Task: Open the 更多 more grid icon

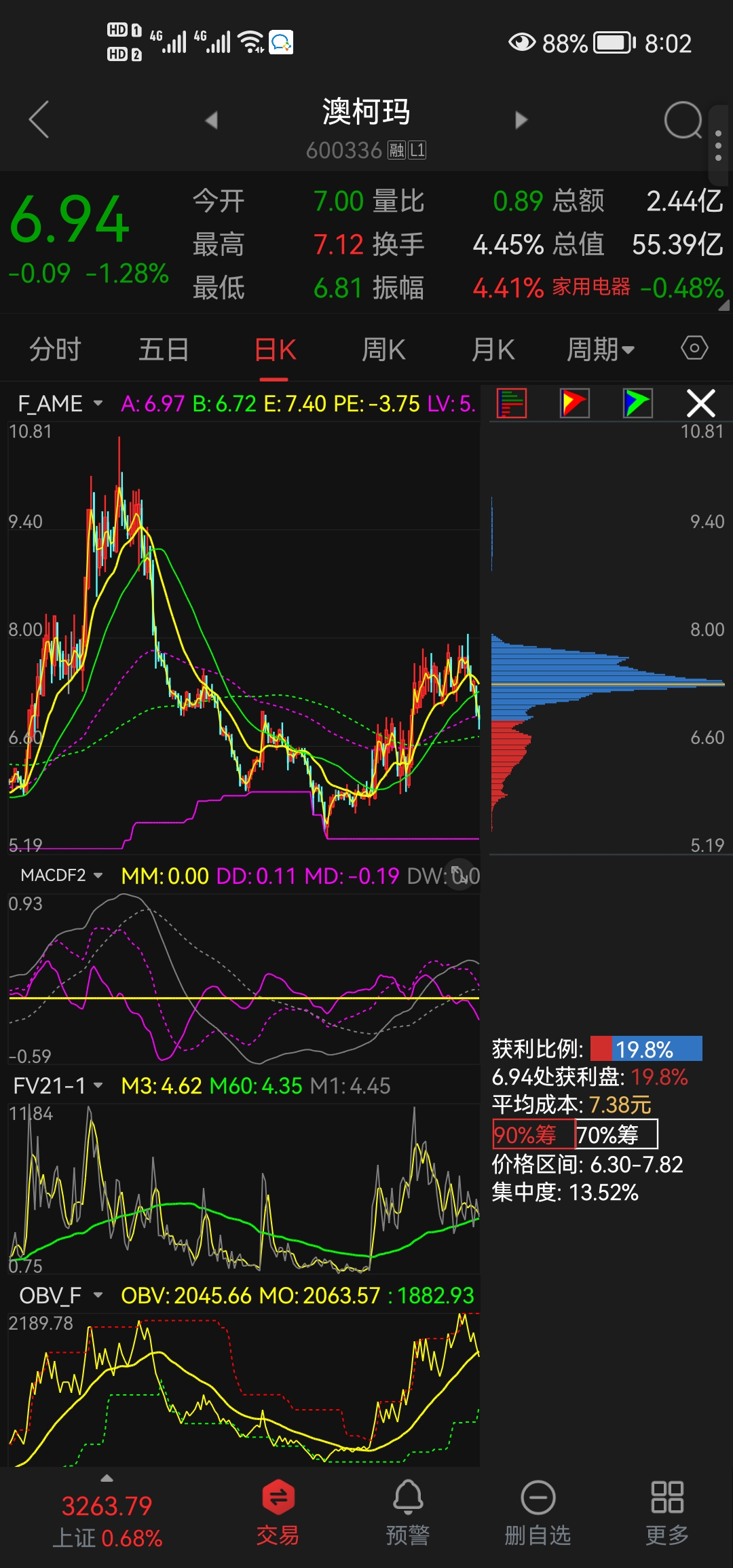Action: click(667, 1514)
